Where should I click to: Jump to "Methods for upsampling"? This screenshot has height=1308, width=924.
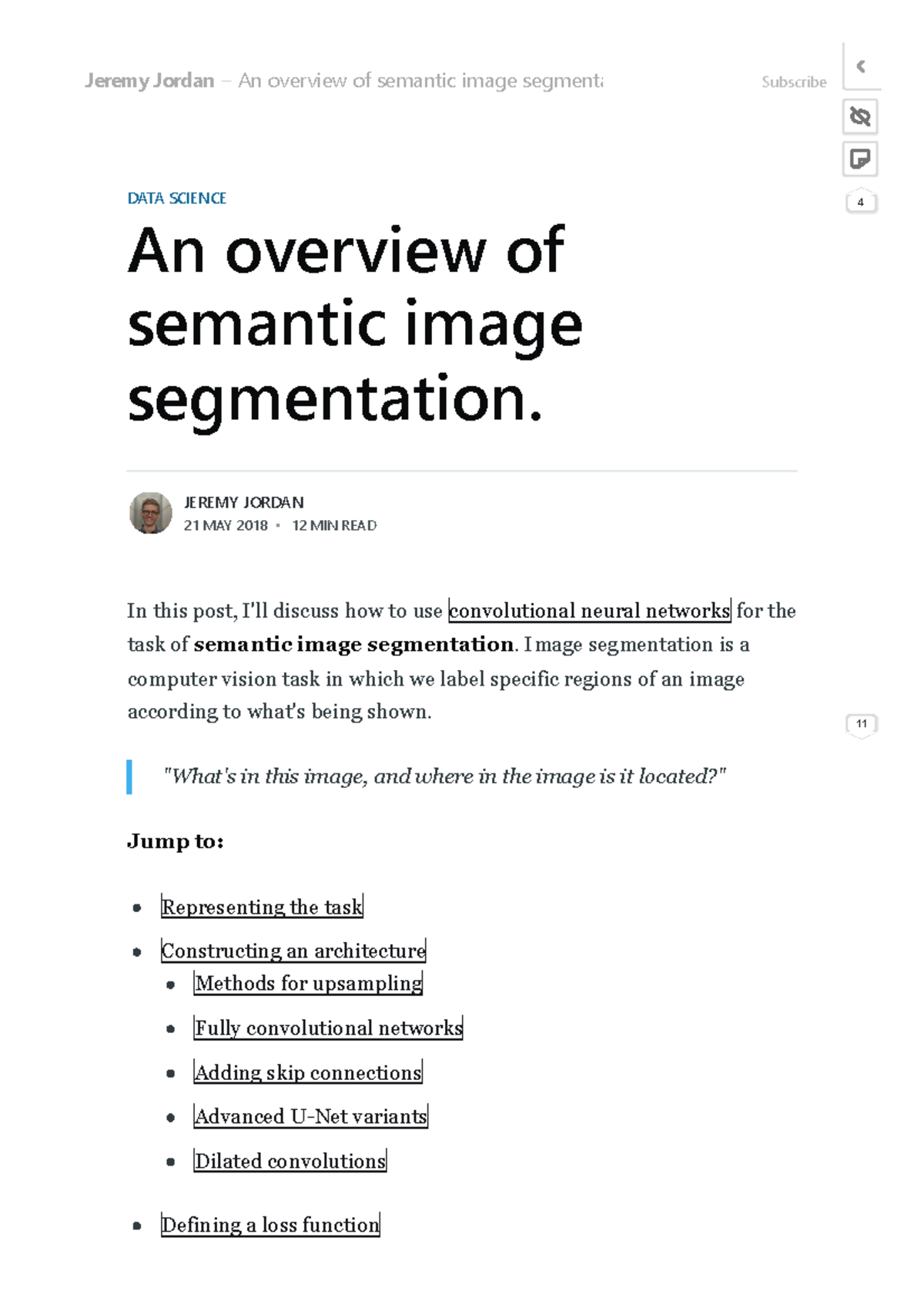coord(308,983)
